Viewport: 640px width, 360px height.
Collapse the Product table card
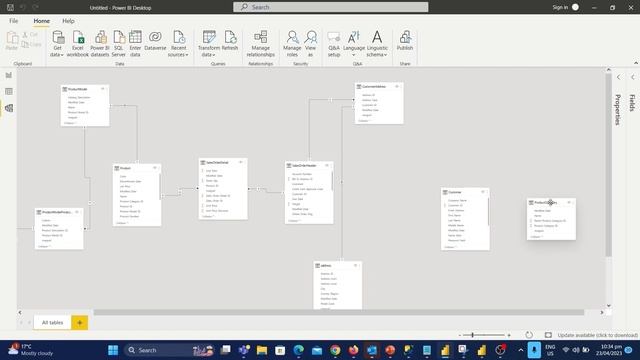tap(122, 223)
